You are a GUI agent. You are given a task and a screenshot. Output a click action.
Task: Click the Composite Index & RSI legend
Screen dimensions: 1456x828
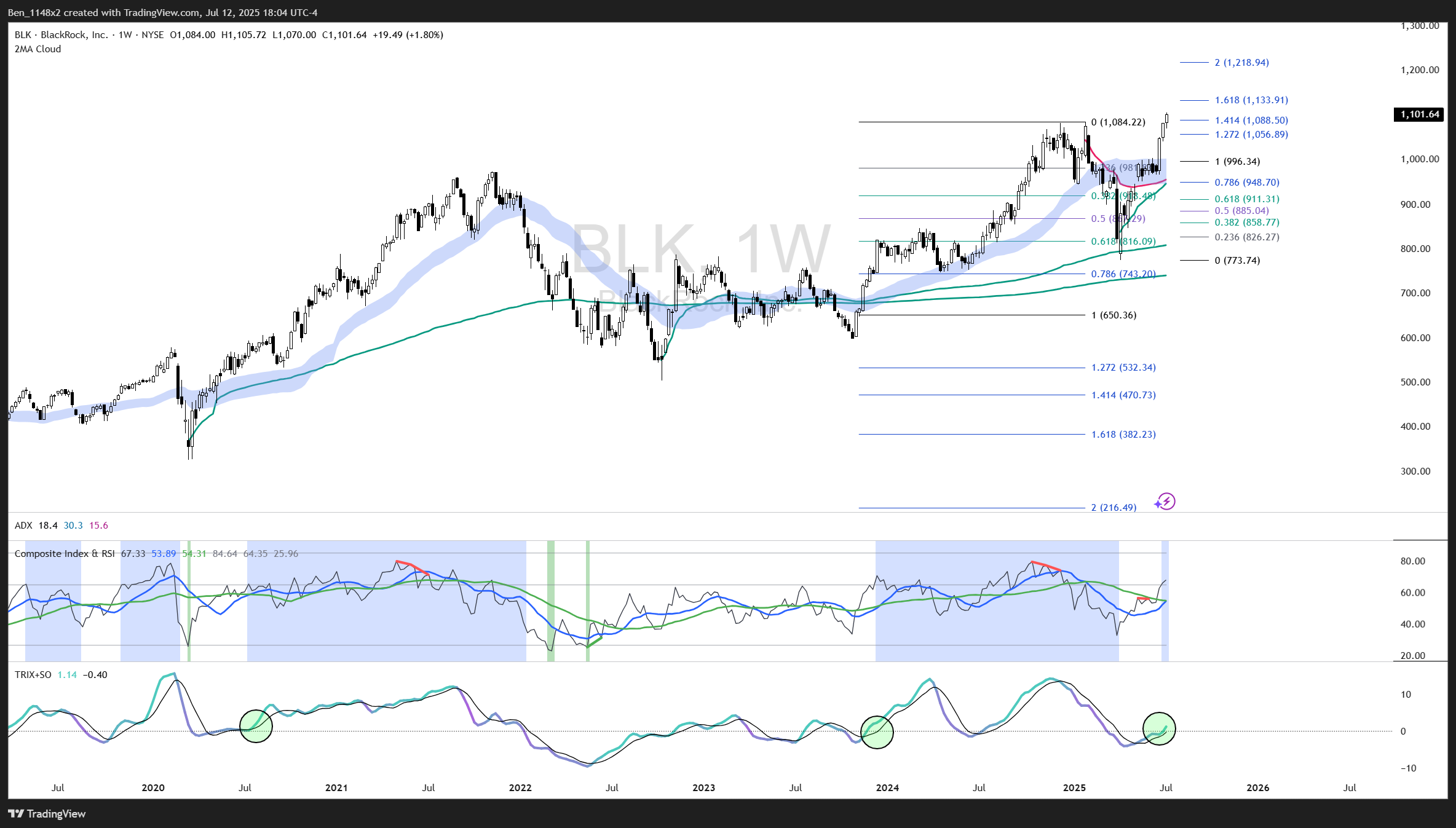65,554
